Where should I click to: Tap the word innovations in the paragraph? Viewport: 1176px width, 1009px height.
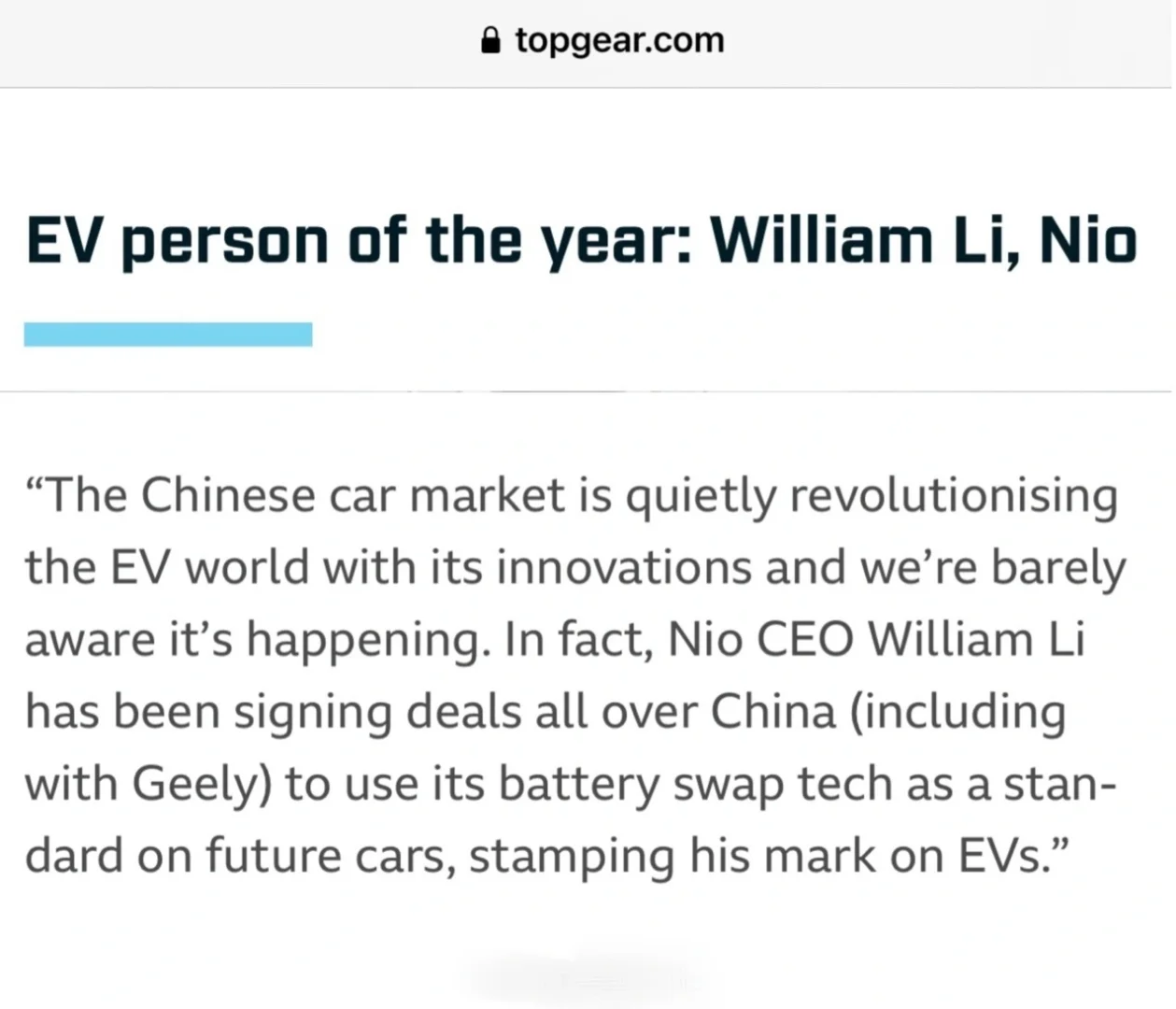pos(624,567)
